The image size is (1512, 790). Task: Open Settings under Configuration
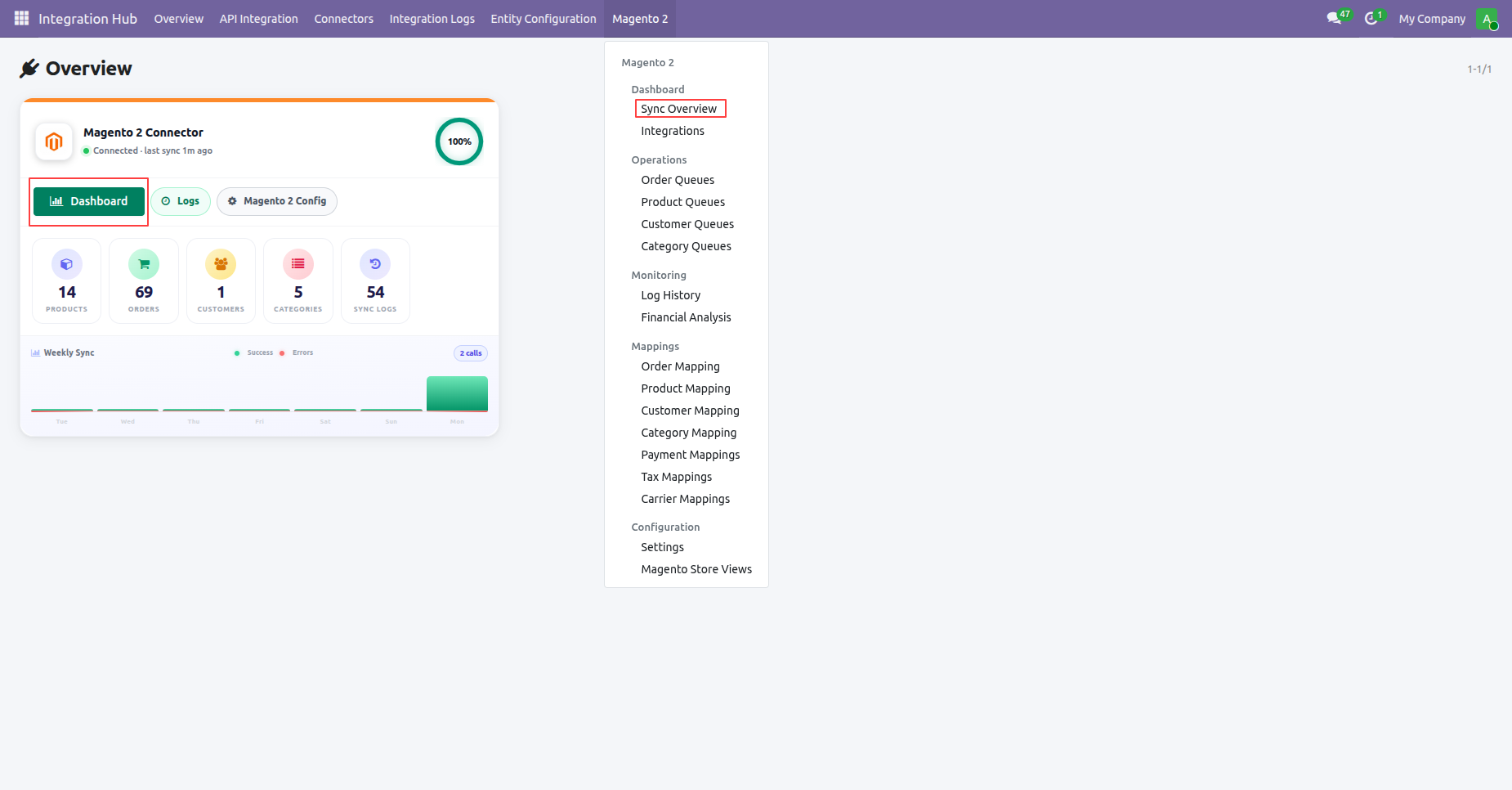663,547
